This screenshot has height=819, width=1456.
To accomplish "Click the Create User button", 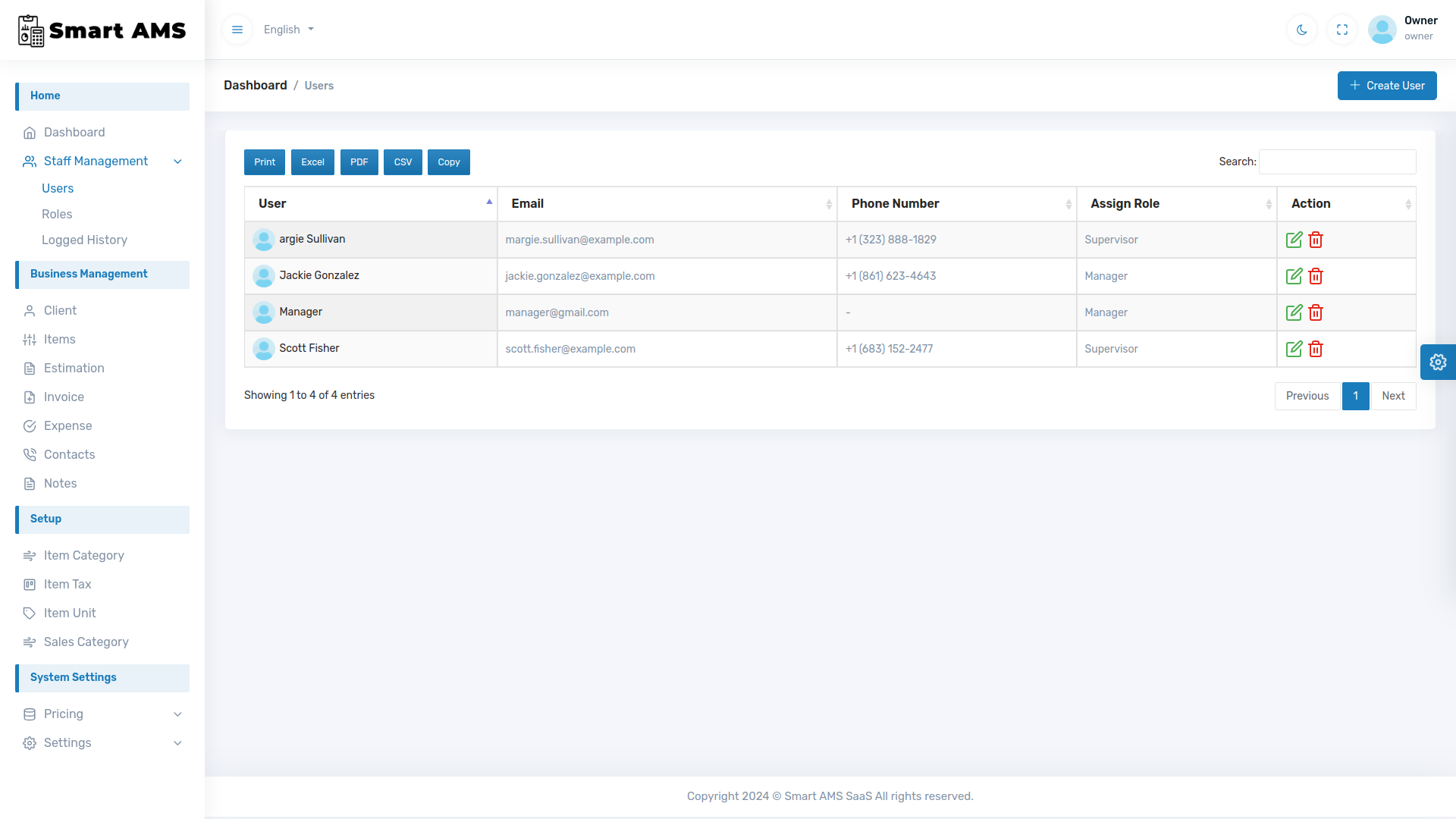I will [1387, 85].
